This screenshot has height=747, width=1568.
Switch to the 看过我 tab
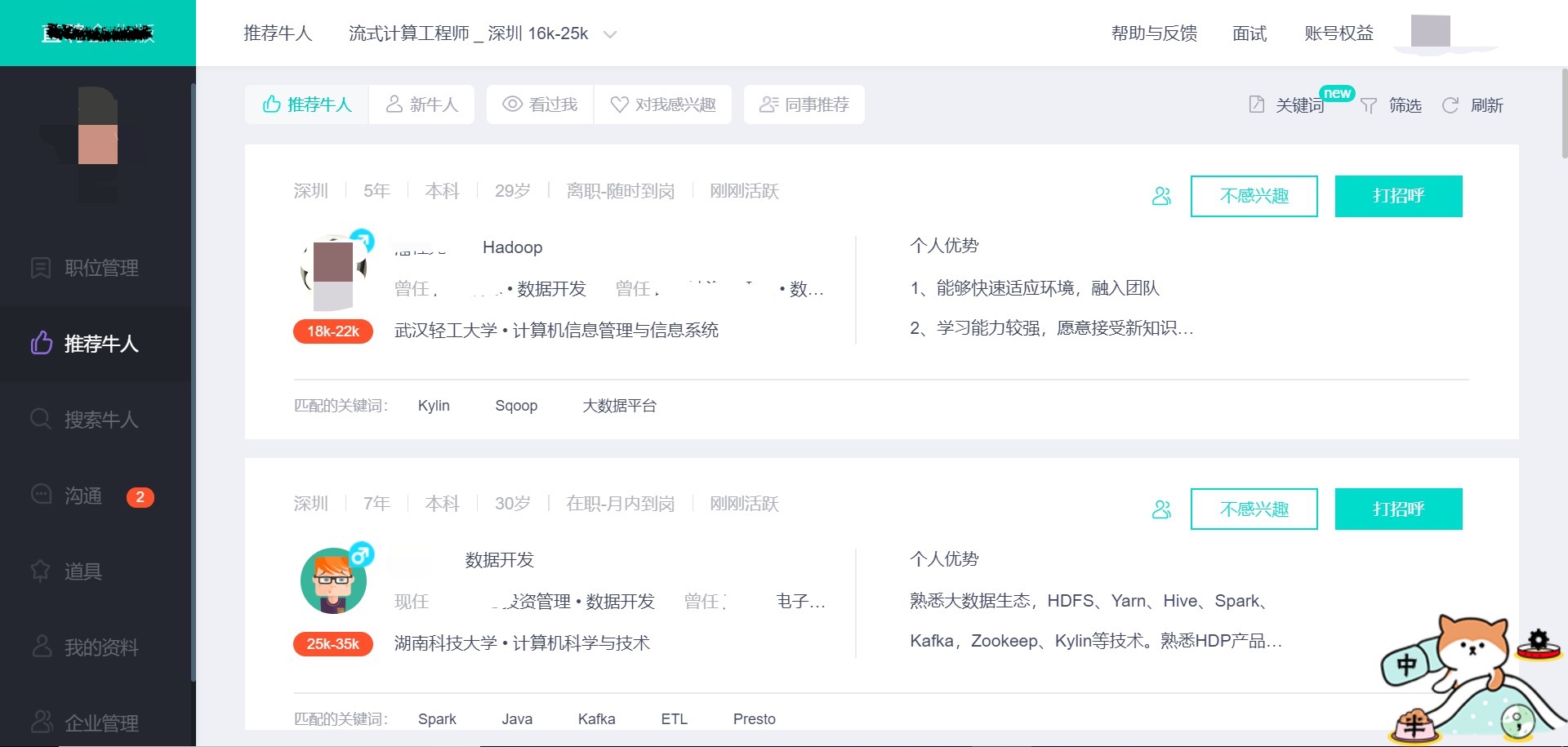[x=540, y=104]
